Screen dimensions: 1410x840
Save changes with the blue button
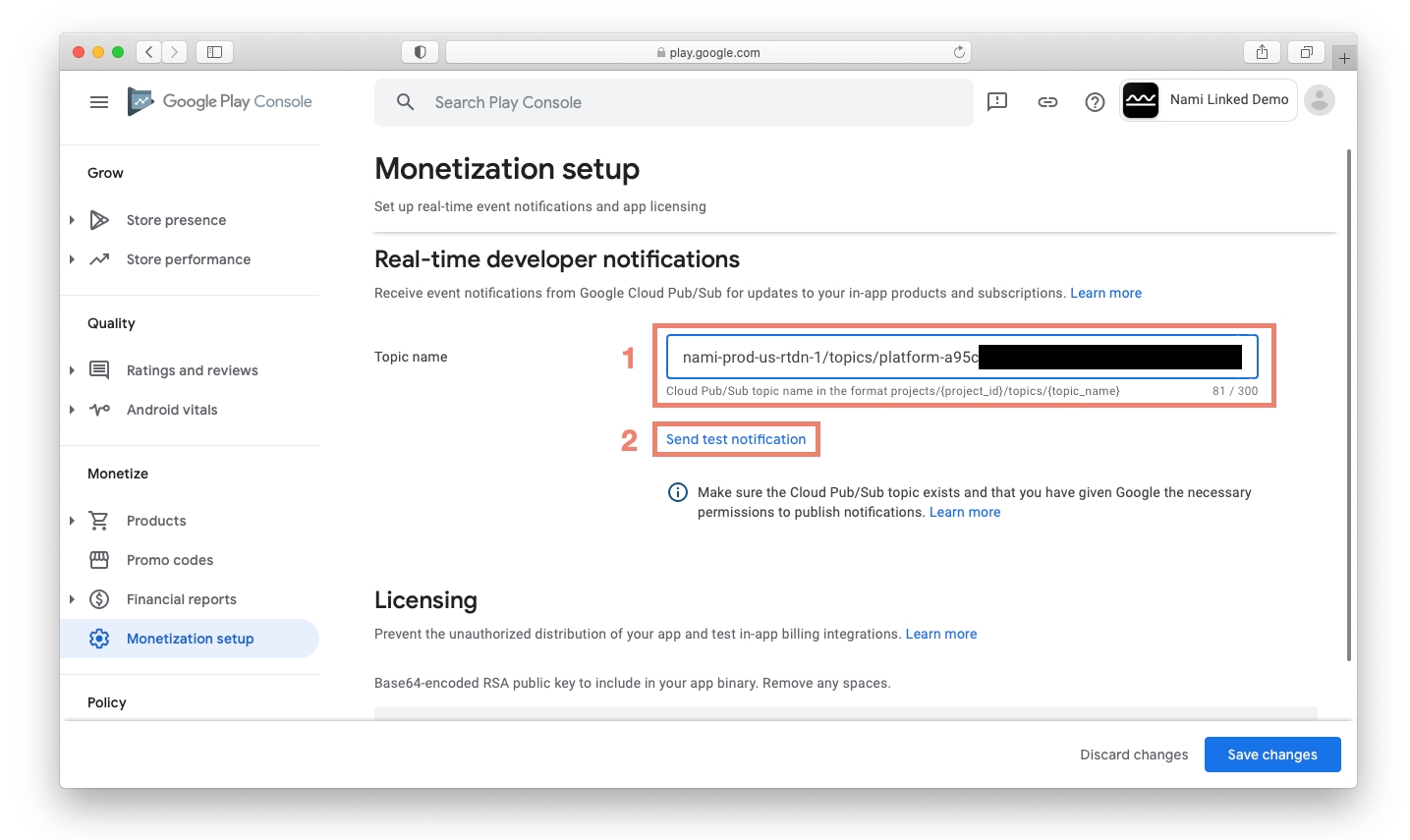click(1272, 755)
